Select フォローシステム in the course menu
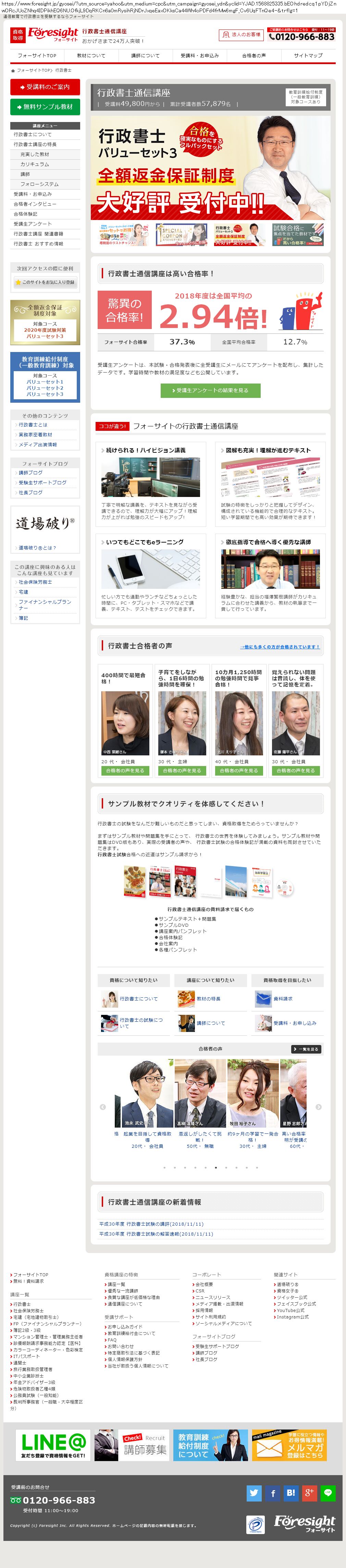The image size is (346, 1568). coord(45,184)
